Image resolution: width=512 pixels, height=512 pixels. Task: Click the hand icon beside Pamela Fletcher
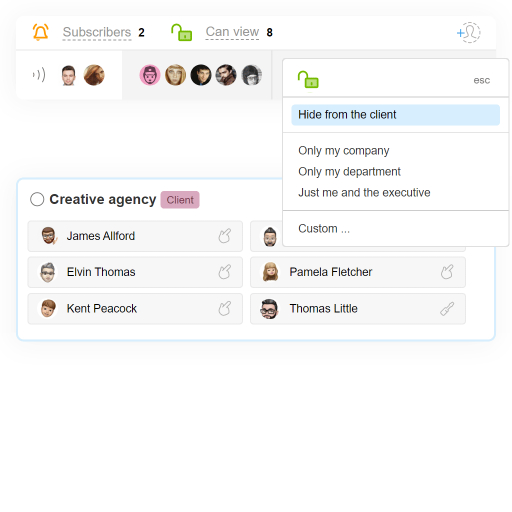(x=447, y=272)
